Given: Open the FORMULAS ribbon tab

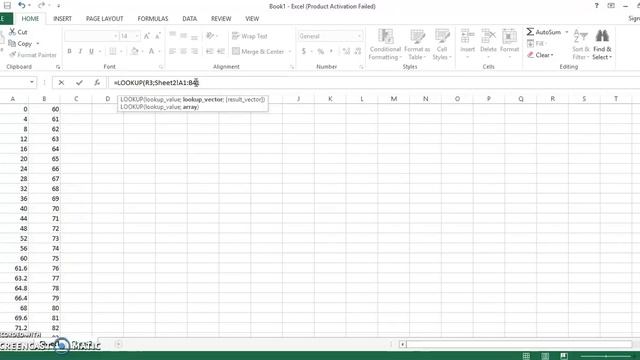Looking at the screenshot, I should 153,19.
